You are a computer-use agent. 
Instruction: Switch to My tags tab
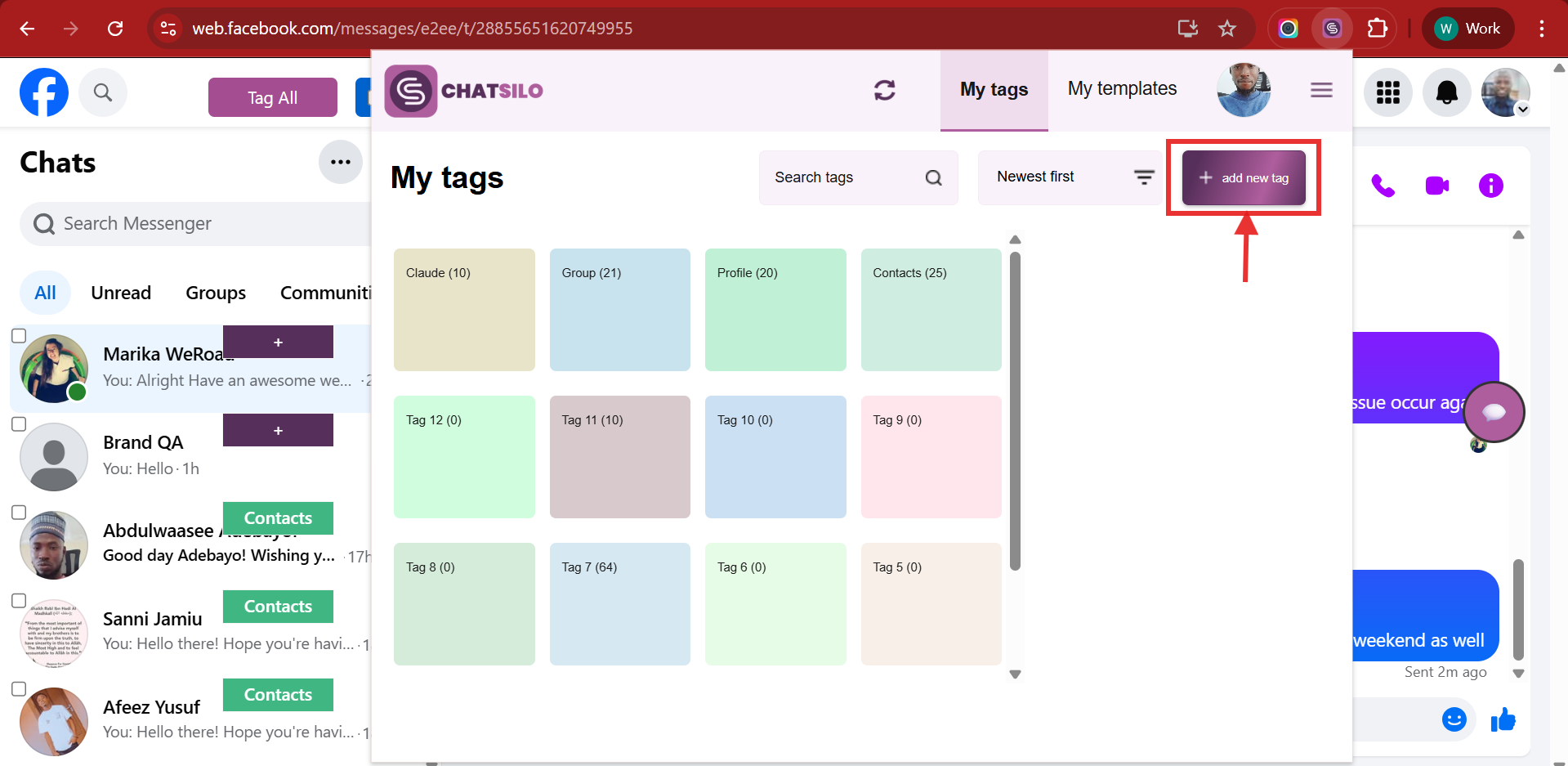994,90
